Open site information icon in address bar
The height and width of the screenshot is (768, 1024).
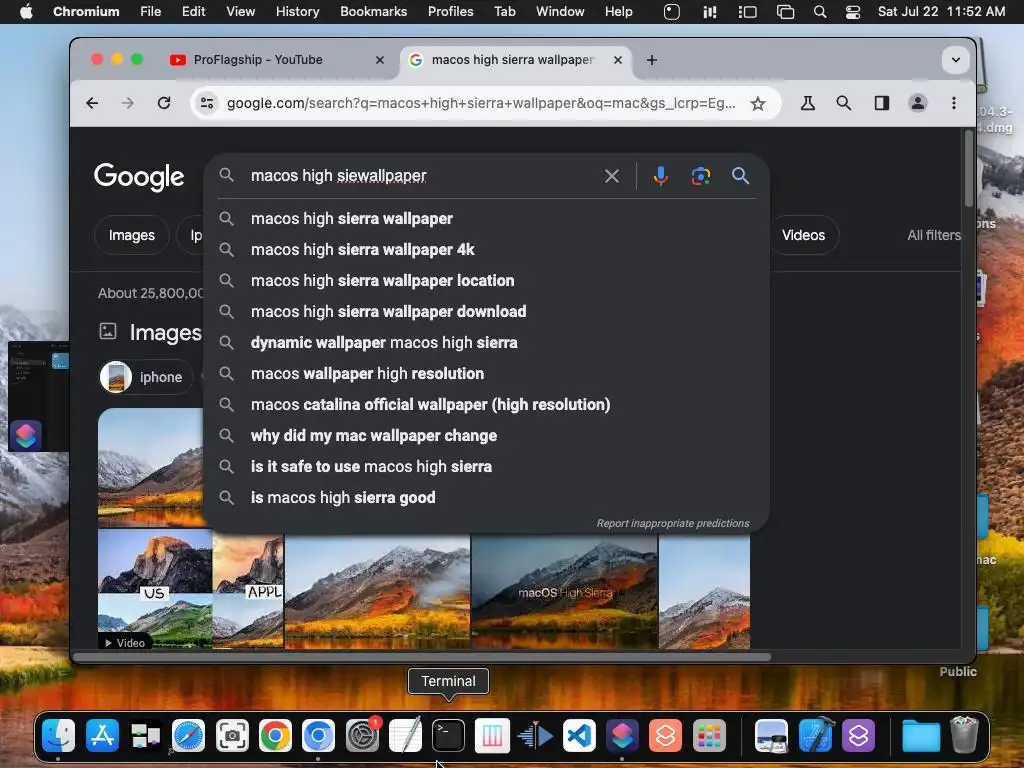pyautogui.click(x=207, y=103)
